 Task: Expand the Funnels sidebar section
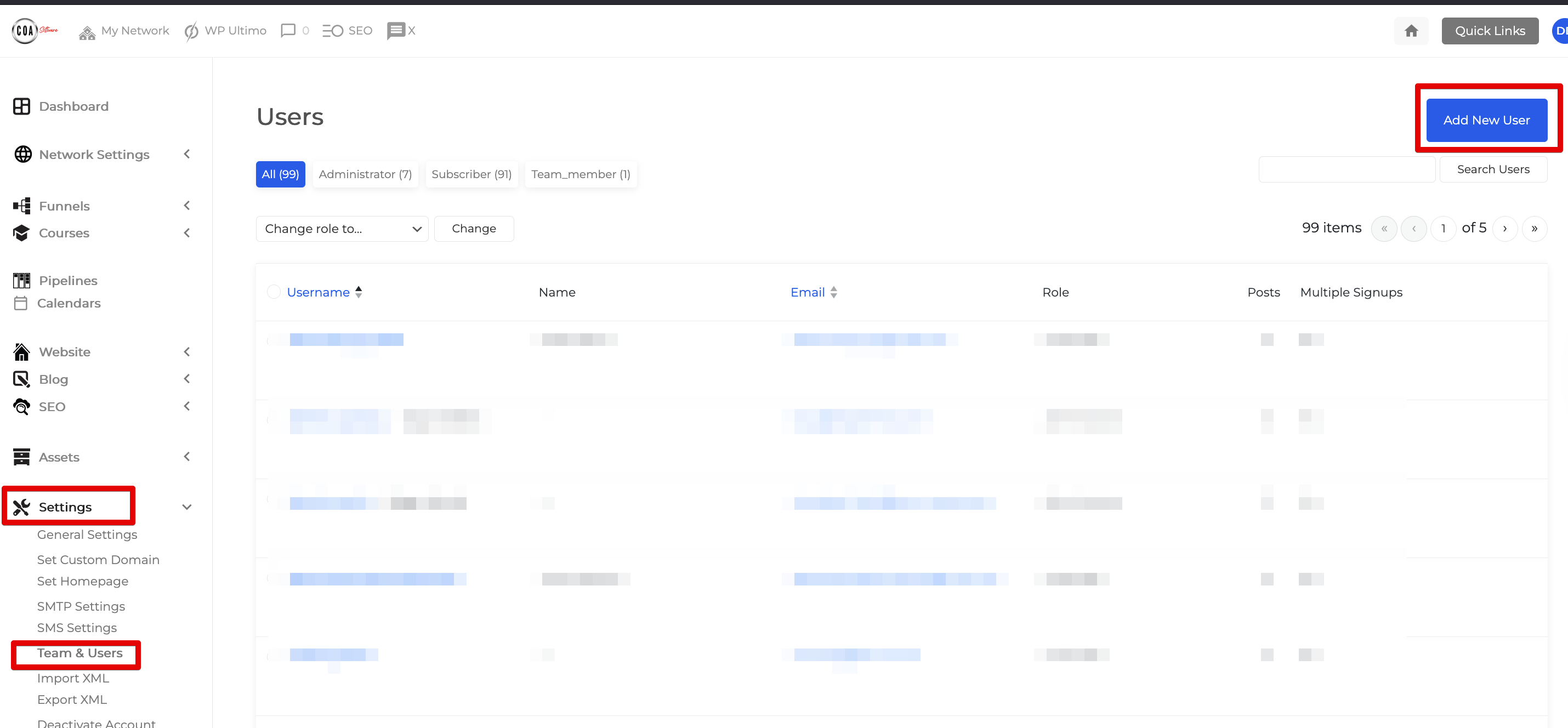pos(186,206)
